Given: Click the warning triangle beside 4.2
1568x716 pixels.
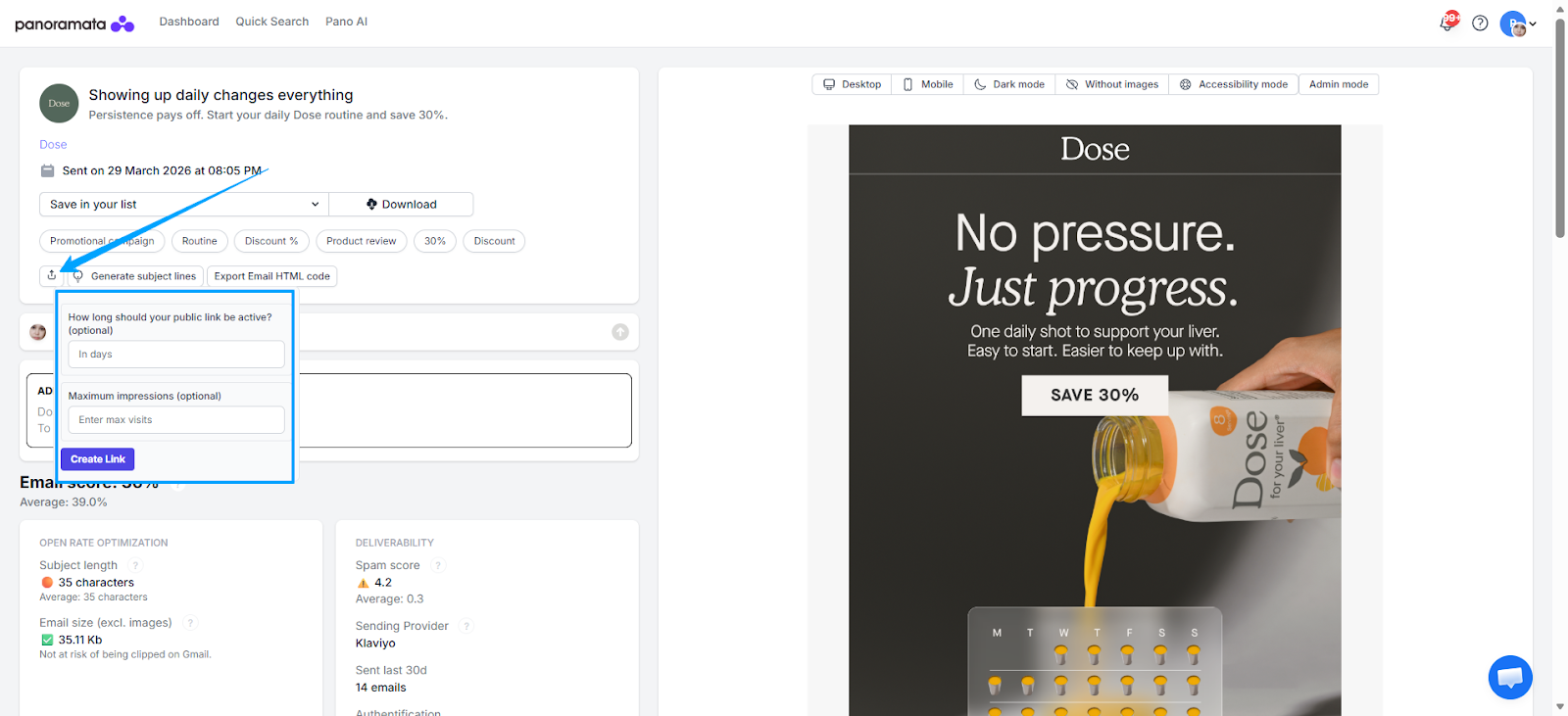Looking at the screenshot, I should click(363, 583).
